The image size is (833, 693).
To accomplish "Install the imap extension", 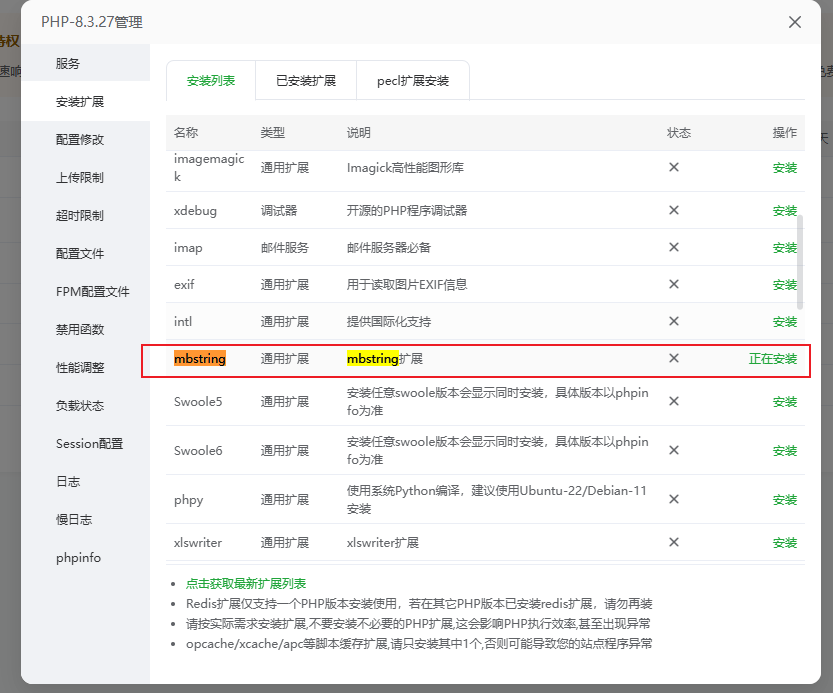I will (x=784, y=248).
